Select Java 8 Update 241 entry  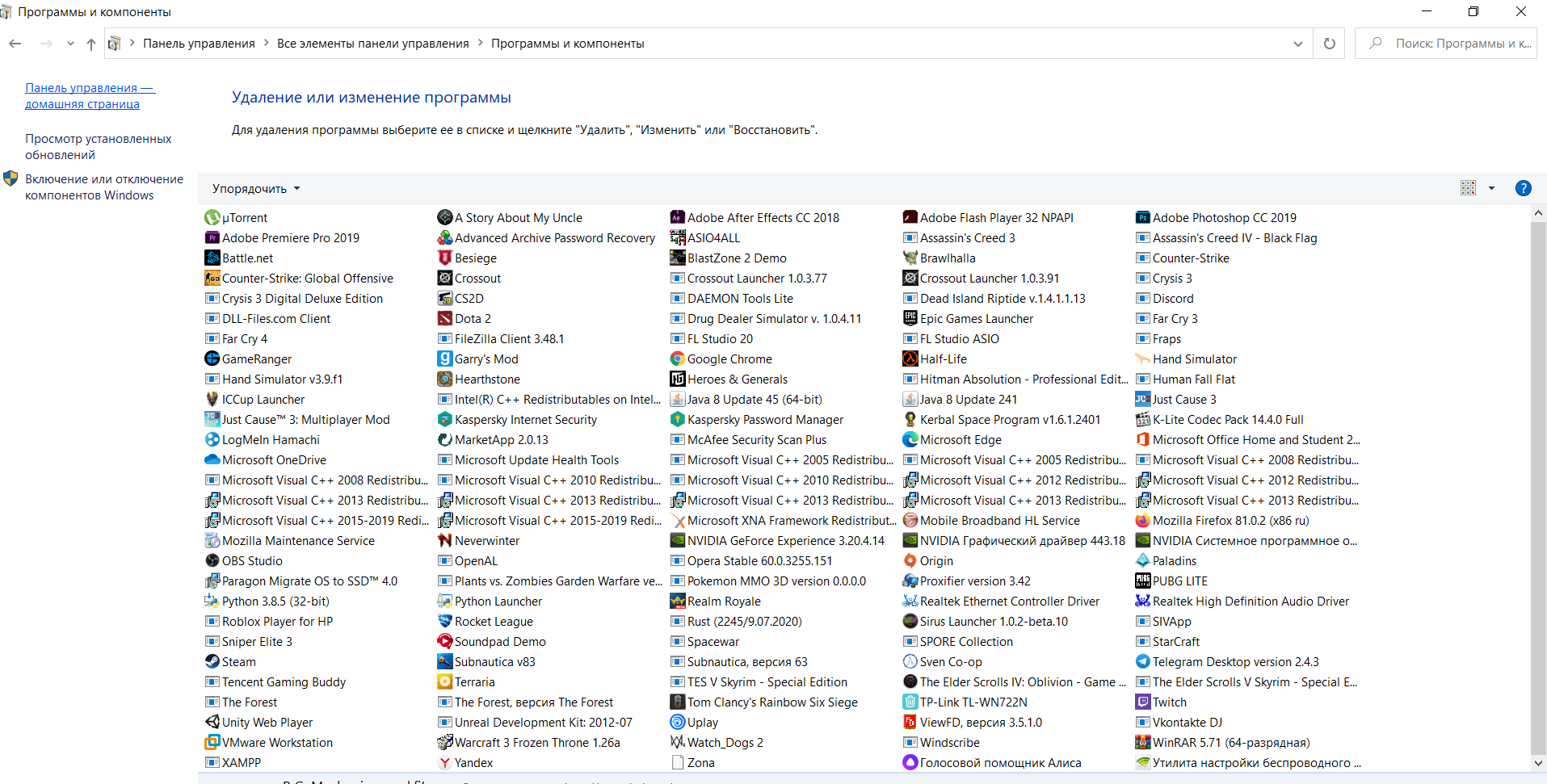click(x=960, y=400)
